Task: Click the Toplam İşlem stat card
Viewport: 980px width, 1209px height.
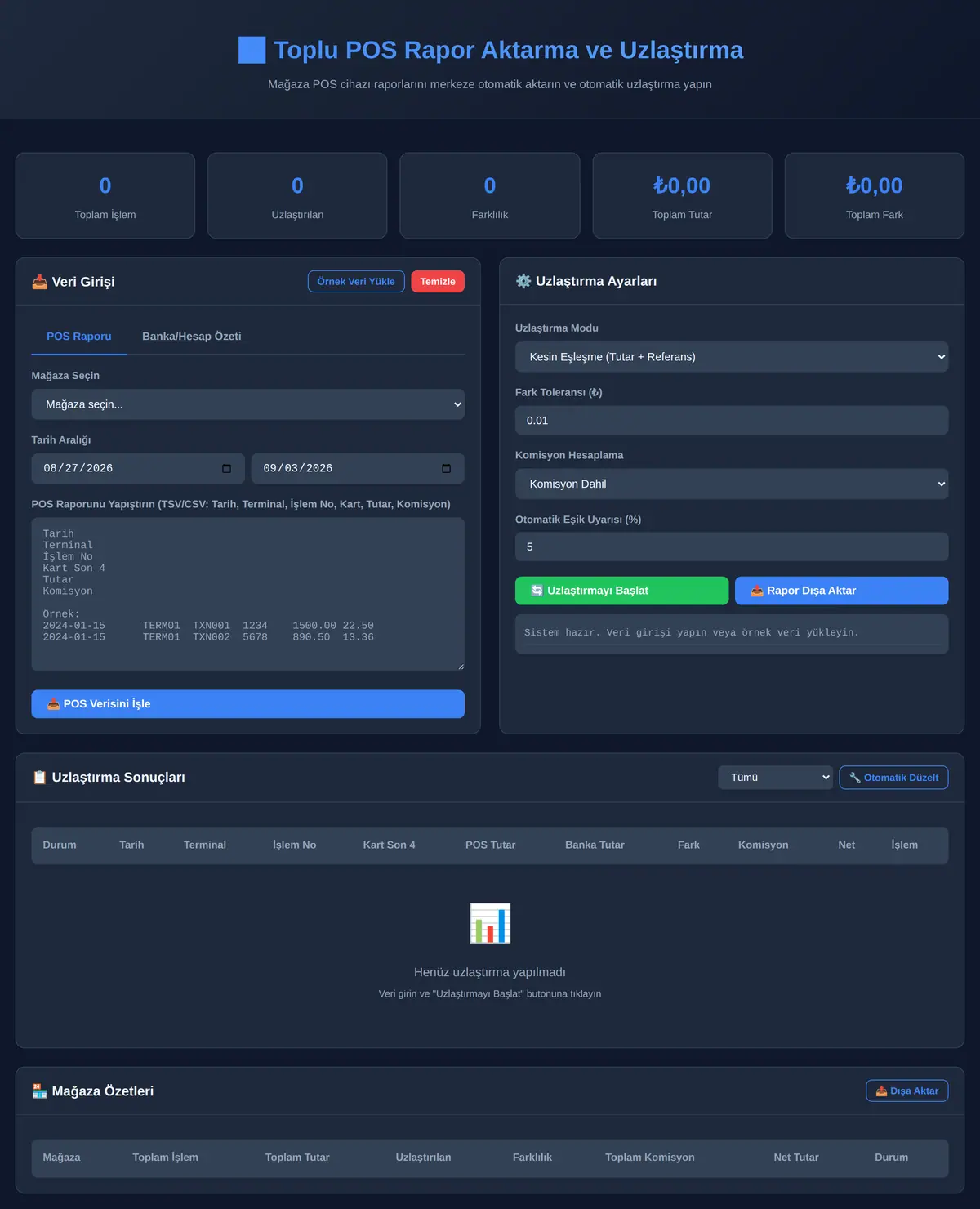Action: click(105, 196)
